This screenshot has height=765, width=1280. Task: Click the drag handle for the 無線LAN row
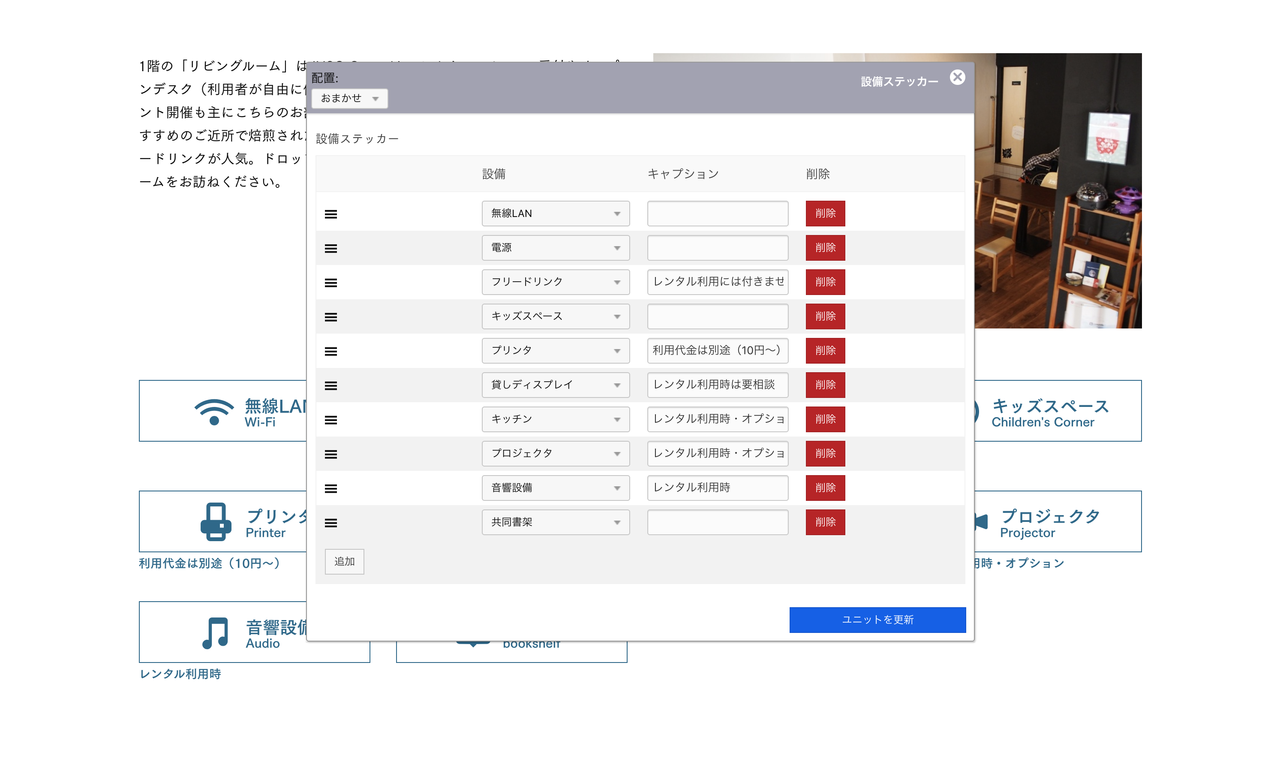[331, 214]
